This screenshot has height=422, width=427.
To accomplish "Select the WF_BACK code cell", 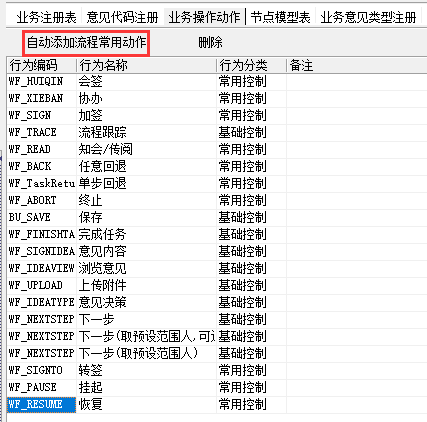I will point(41,167).
